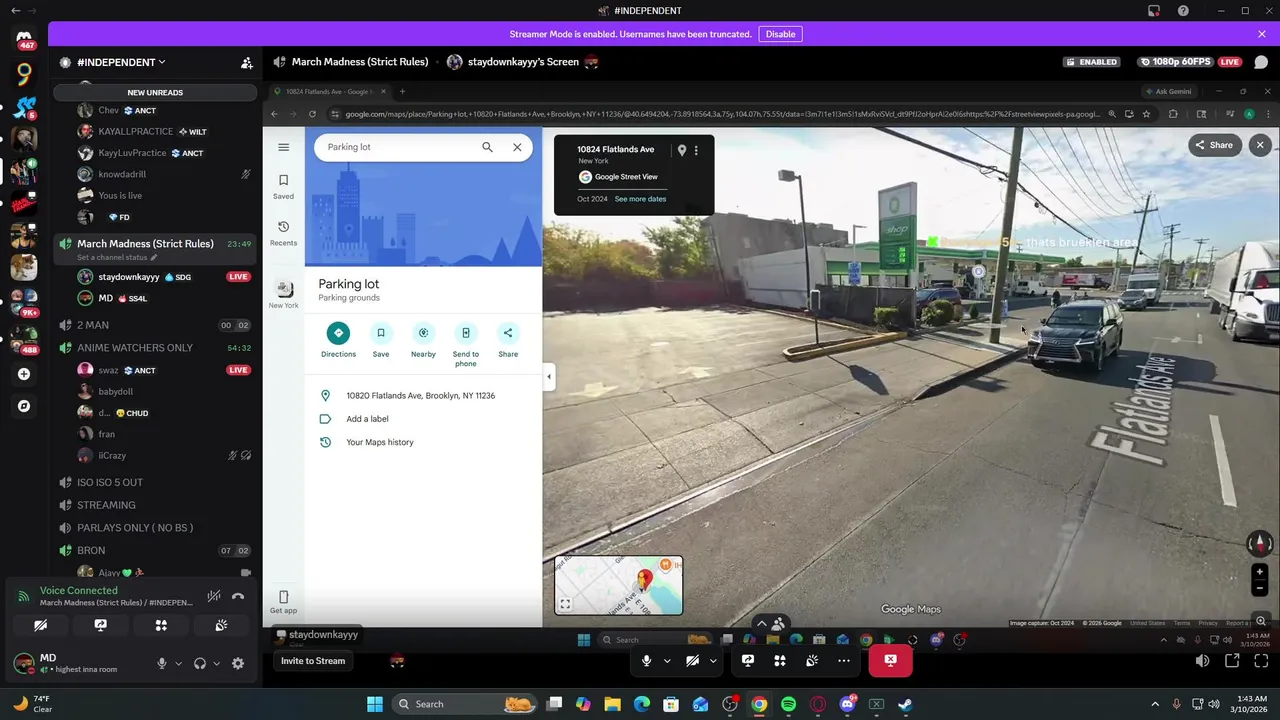Click the Invite to Stream button
The width and height of the screenshot is (1280, 720).
tap(313, 661)
